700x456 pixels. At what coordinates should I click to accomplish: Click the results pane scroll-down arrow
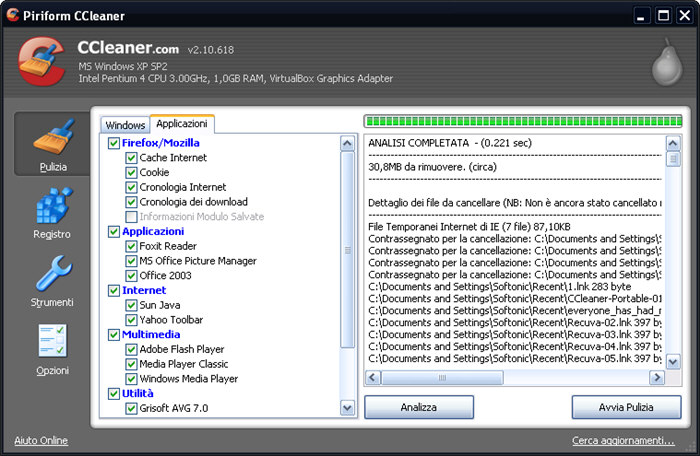pyautogui.click(x=673, y=362)
